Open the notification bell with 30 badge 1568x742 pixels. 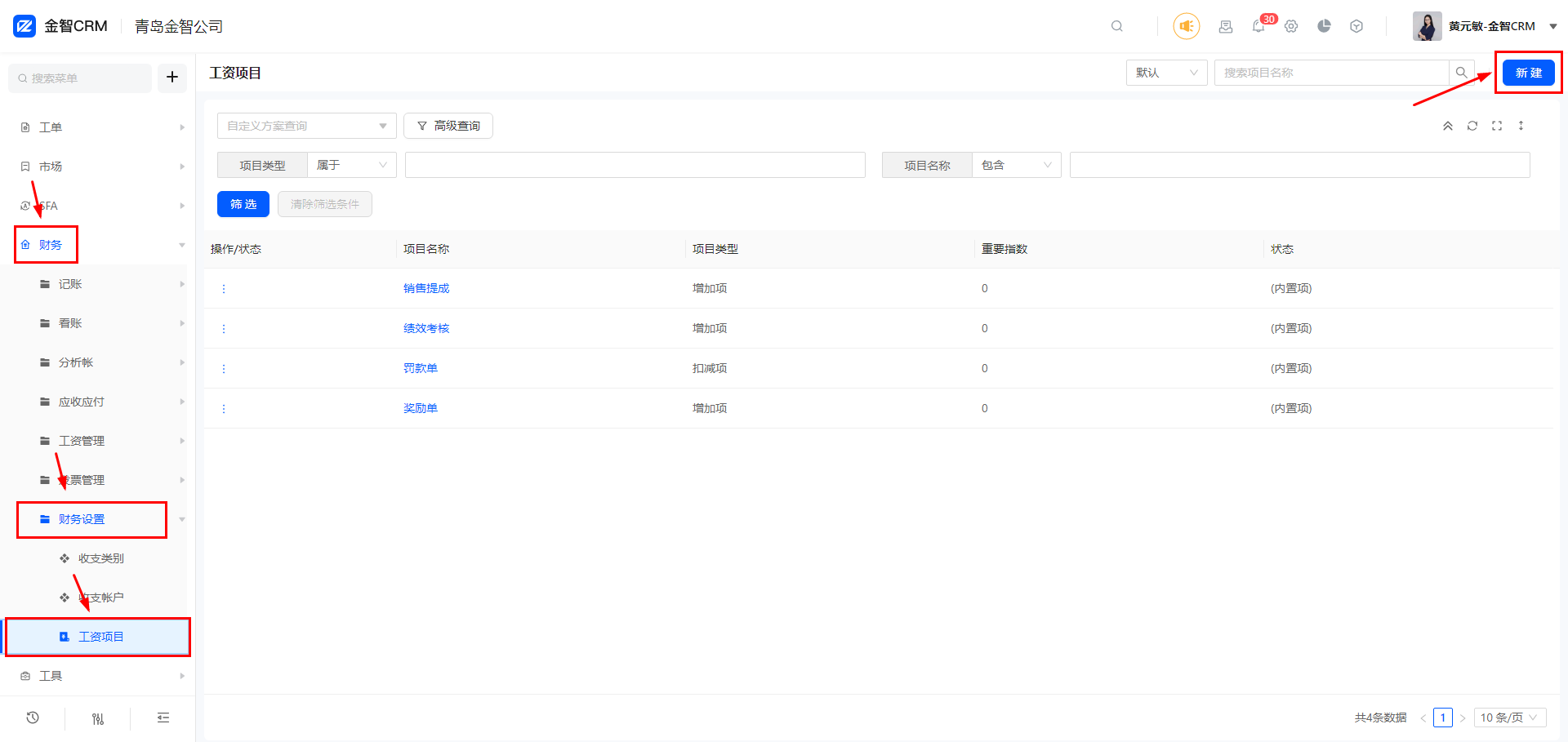coord(1258,26)
